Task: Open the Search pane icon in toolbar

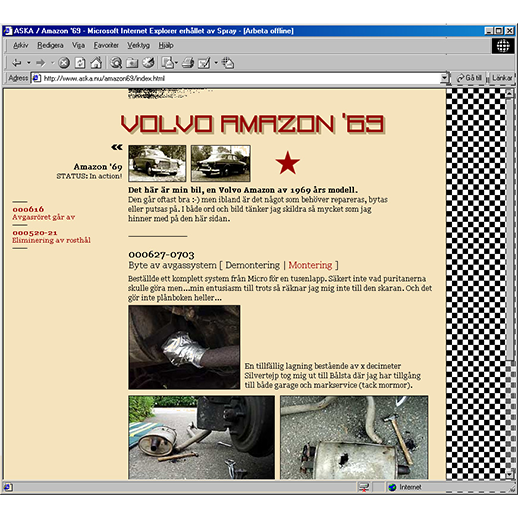Action: click(116, 63)
